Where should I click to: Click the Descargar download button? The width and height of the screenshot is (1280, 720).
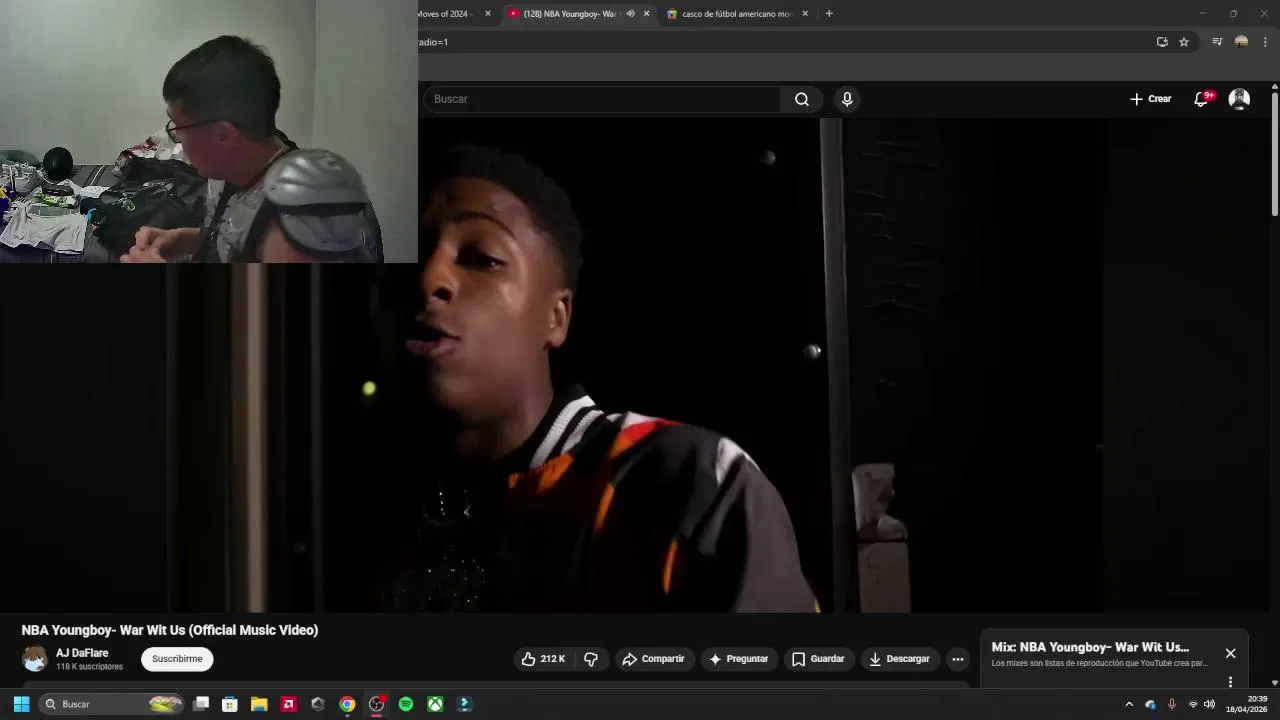tap(900, 659)
